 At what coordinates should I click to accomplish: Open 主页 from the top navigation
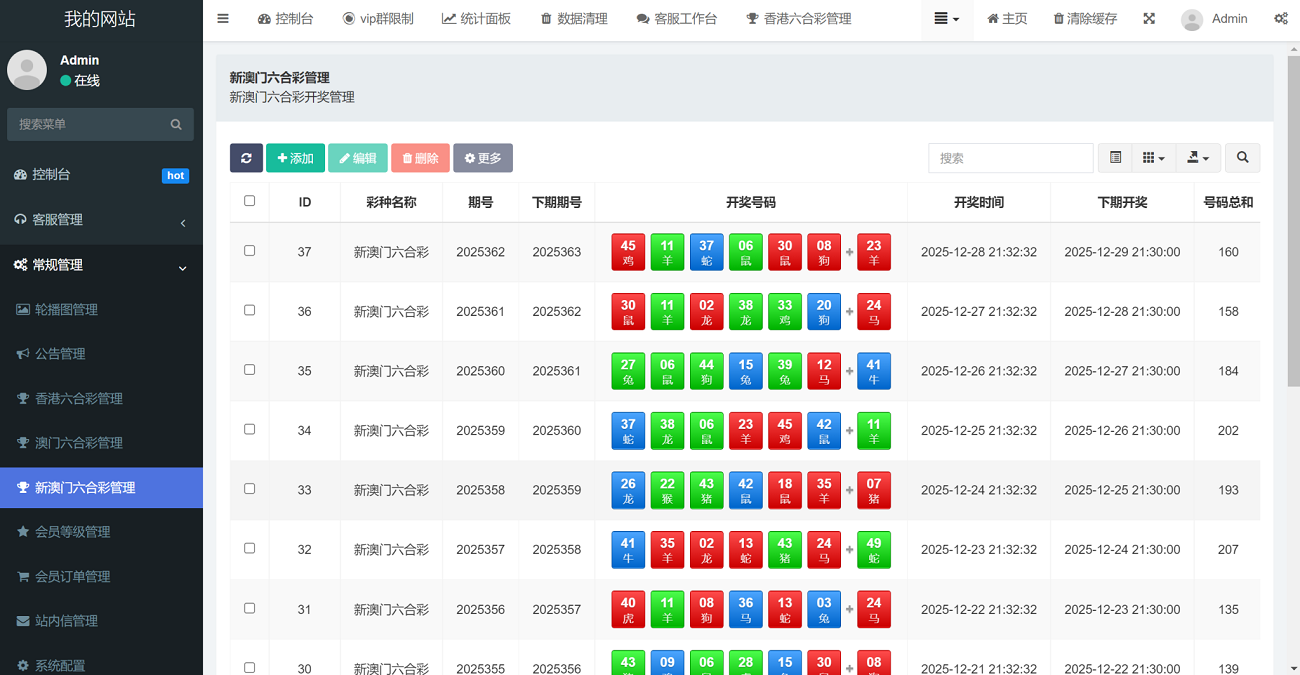pyautogui.click(x=1006, y=18)
